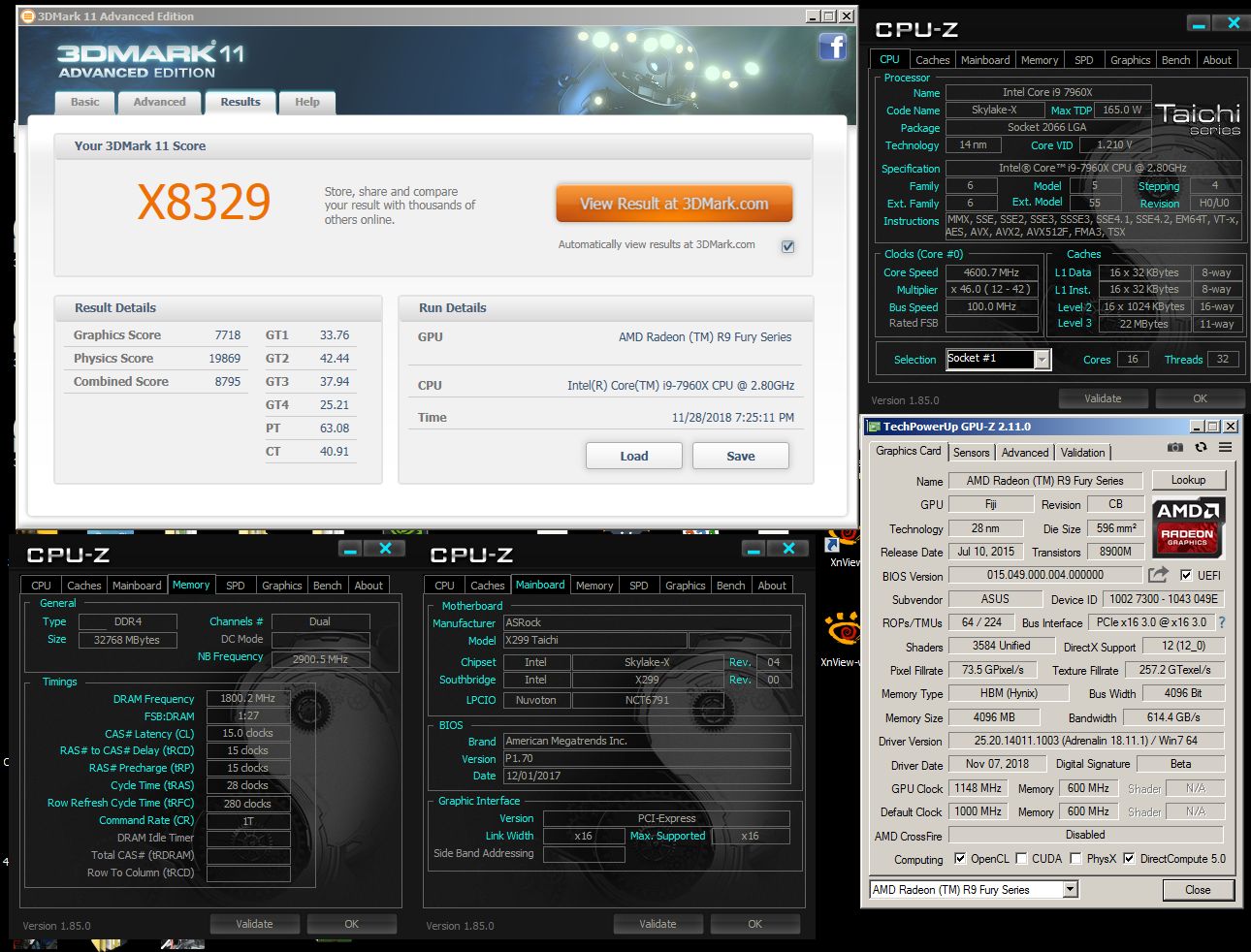Click OK in CPU-Z memory window
Image resolution: width=1251 pixels, height=952 pixels.
(x=352, y=924)
